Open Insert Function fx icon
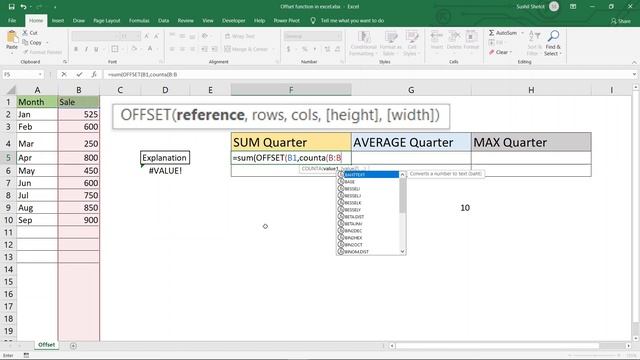 (x=94, y=74)
